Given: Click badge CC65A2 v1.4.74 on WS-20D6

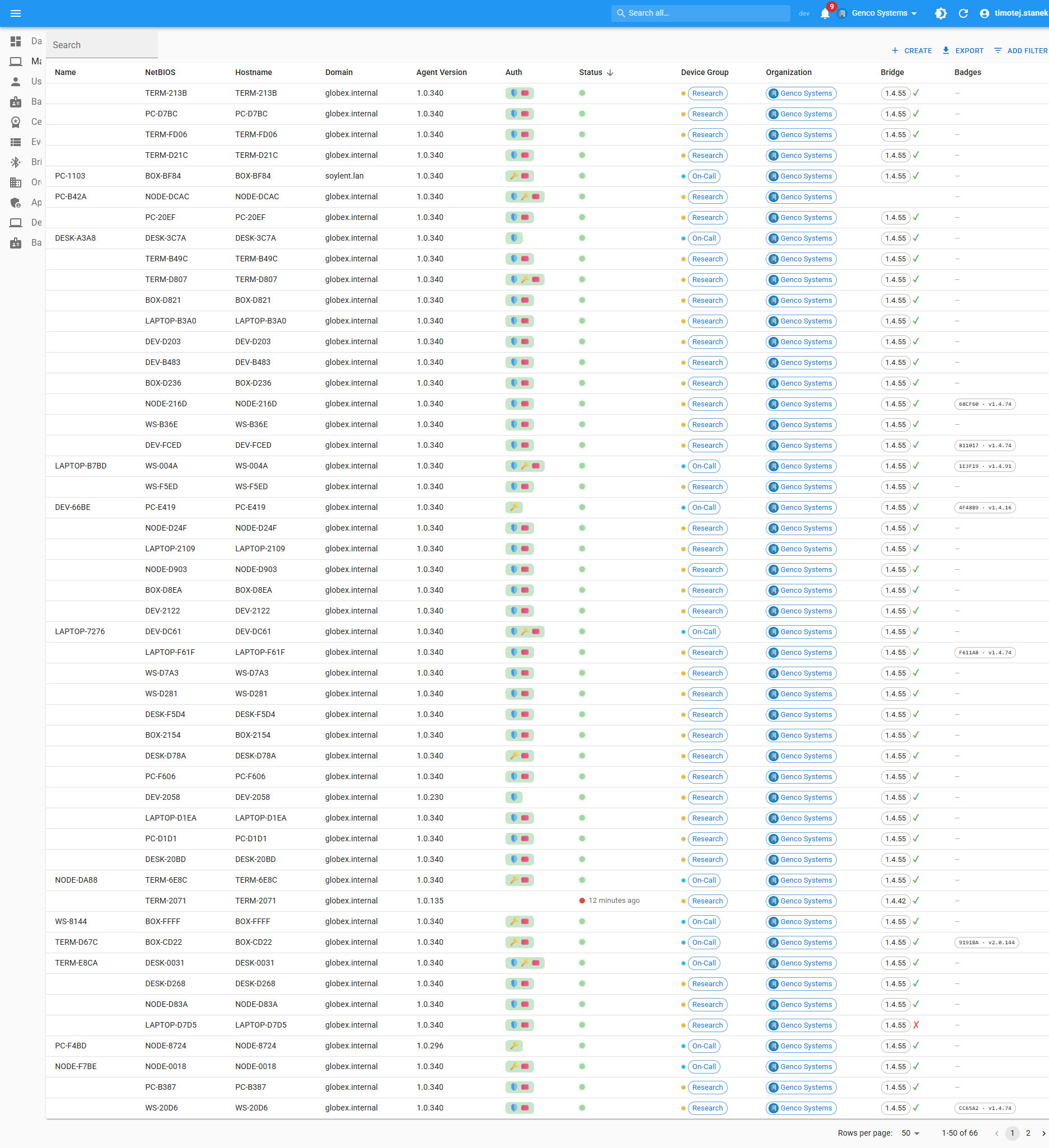Looking at the screenshot, I should [985, 1108].
